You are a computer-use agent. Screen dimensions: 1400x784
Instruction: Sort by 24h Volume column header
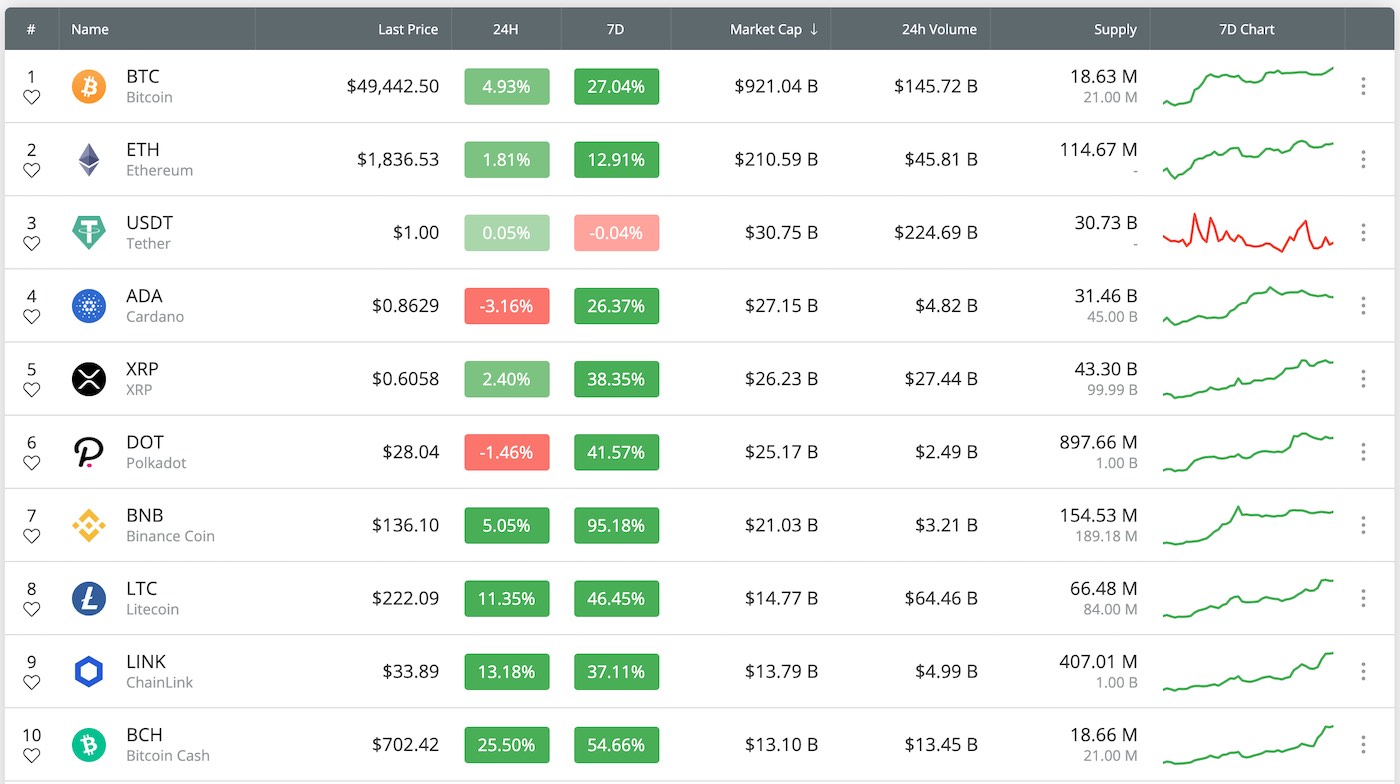[x=938, y=30]
